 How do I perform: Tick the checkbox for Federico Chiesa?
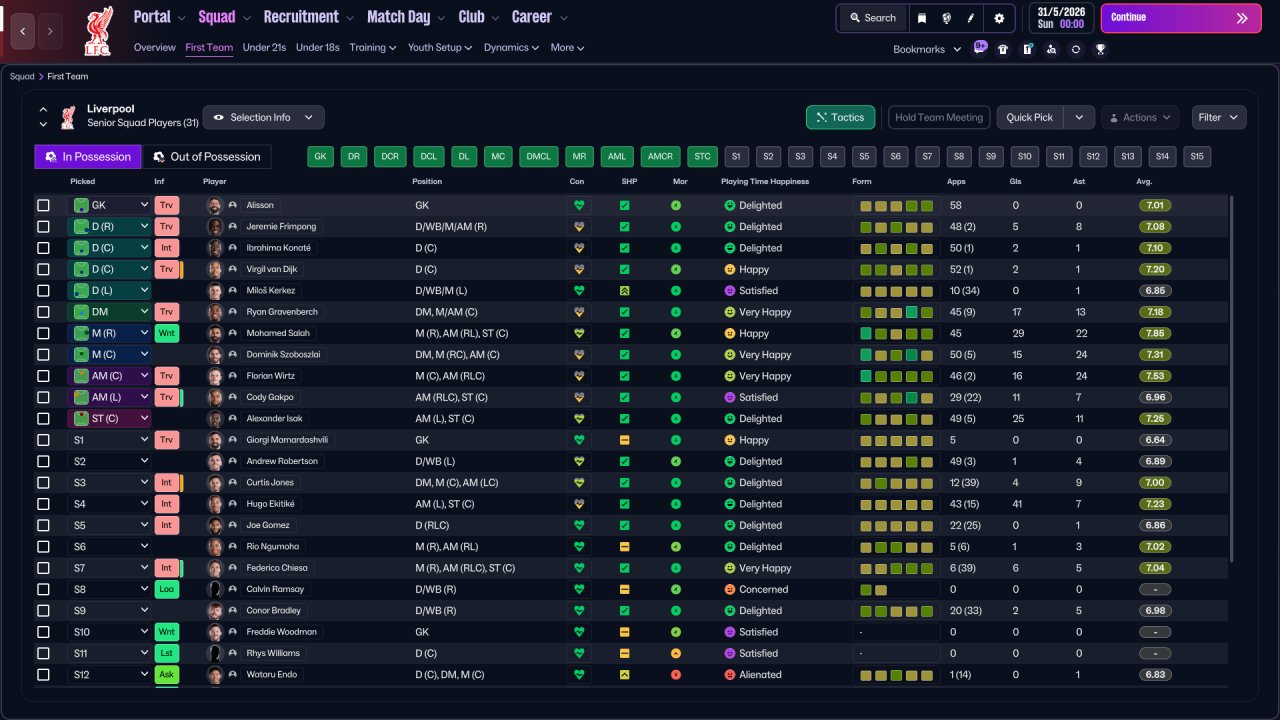pyautogui.click(x=43, y=568)
